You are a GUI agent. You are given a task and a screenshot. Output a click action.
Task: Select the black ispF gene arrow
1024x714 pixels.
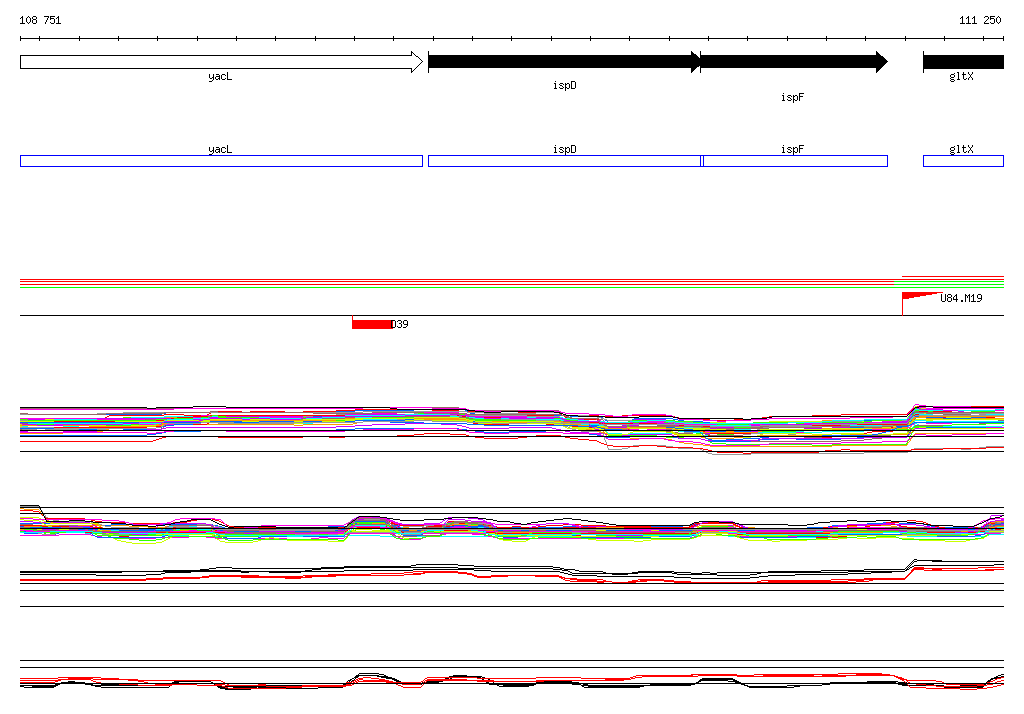point(794,62)
